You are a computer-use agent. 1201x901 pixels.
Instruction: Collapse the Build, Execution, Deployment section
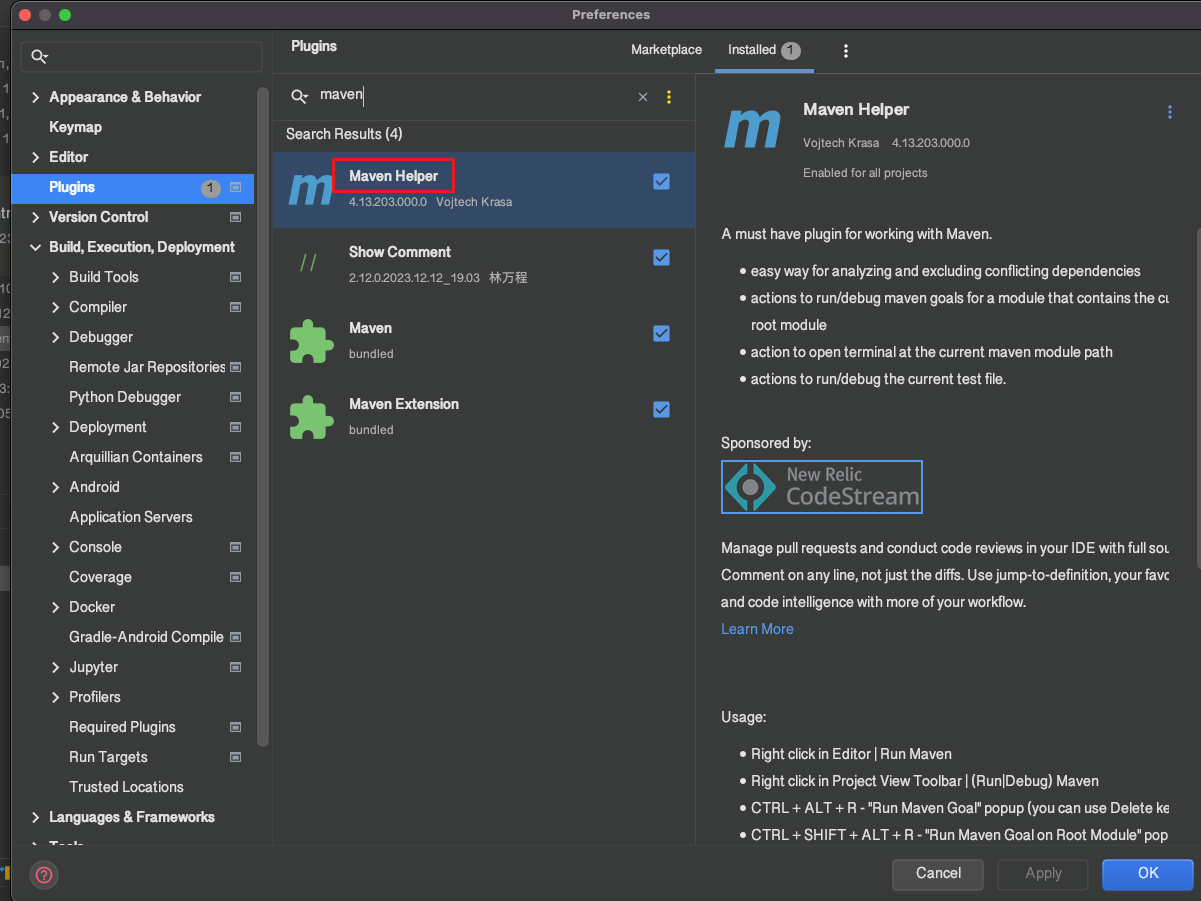click(x=36, y=247)
